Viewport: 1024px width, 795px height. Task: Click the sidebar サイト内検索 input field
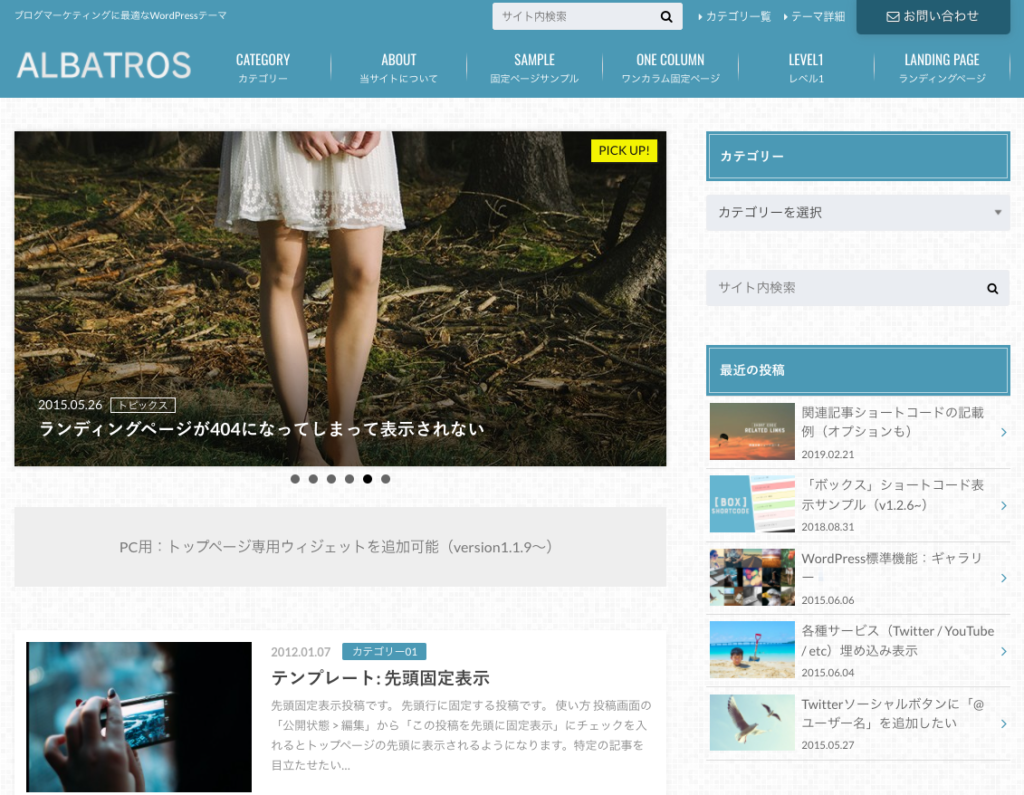[840, 288]
